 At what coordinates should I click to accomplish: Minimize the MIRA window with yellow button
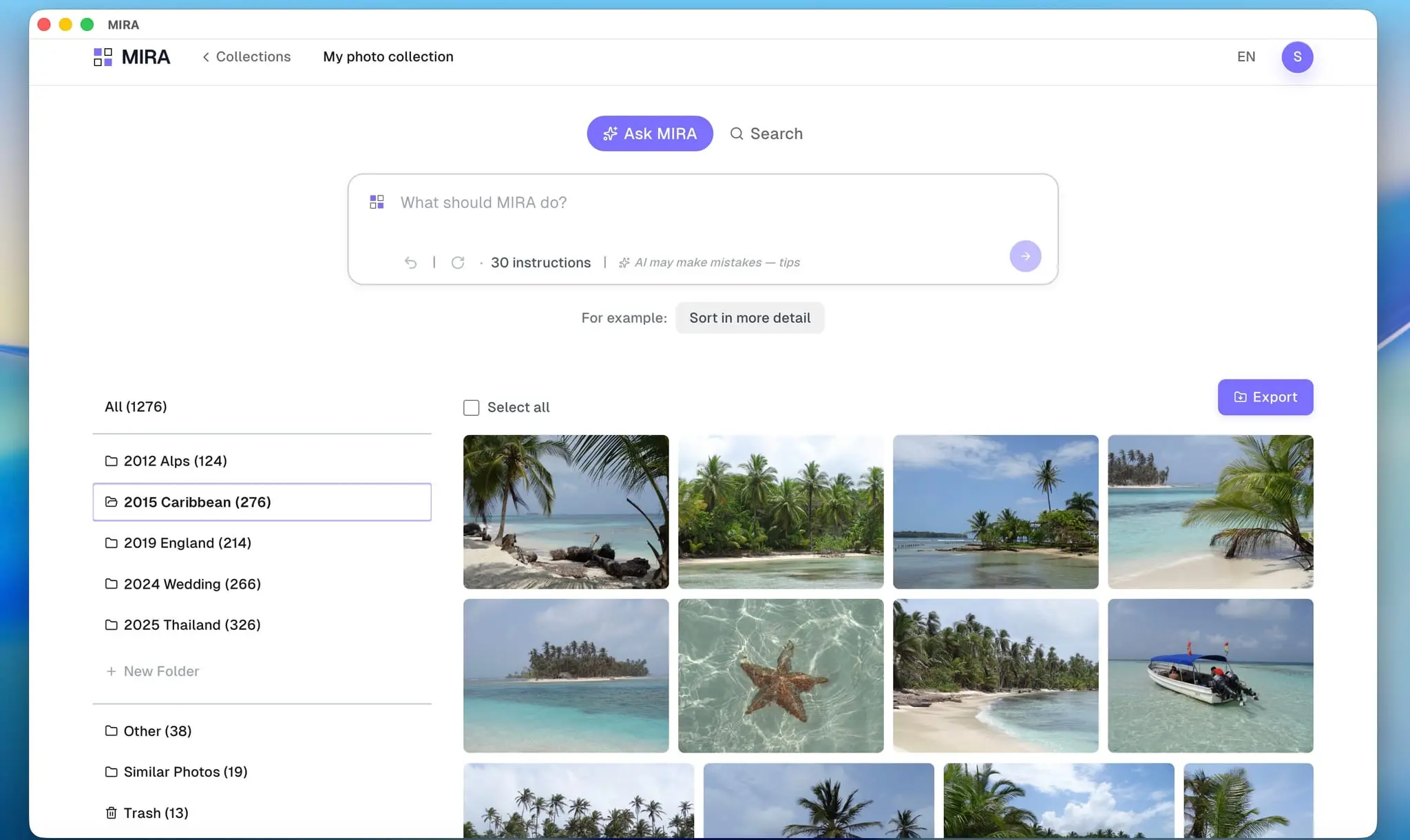[x=65, y=25]
